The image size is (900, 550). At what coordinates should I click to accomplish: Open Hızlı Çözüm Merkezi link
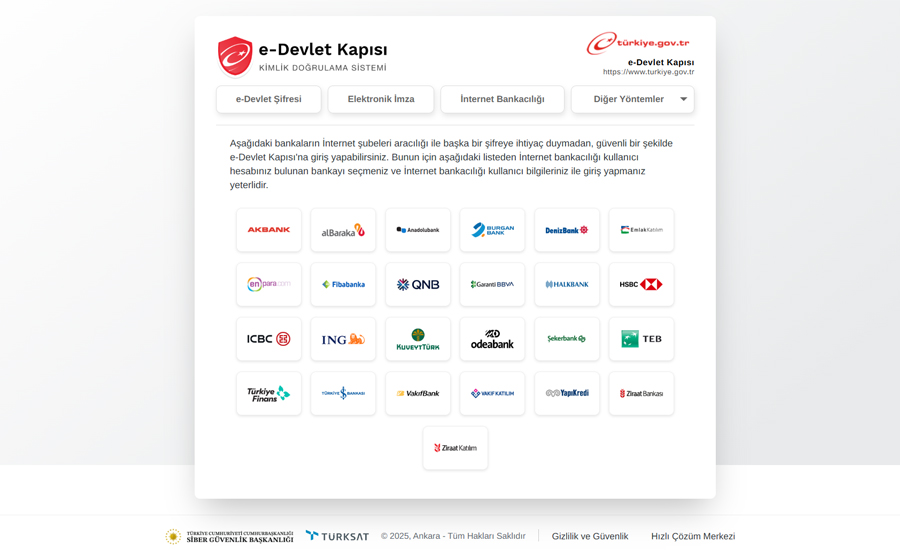(x=693, y=536)
